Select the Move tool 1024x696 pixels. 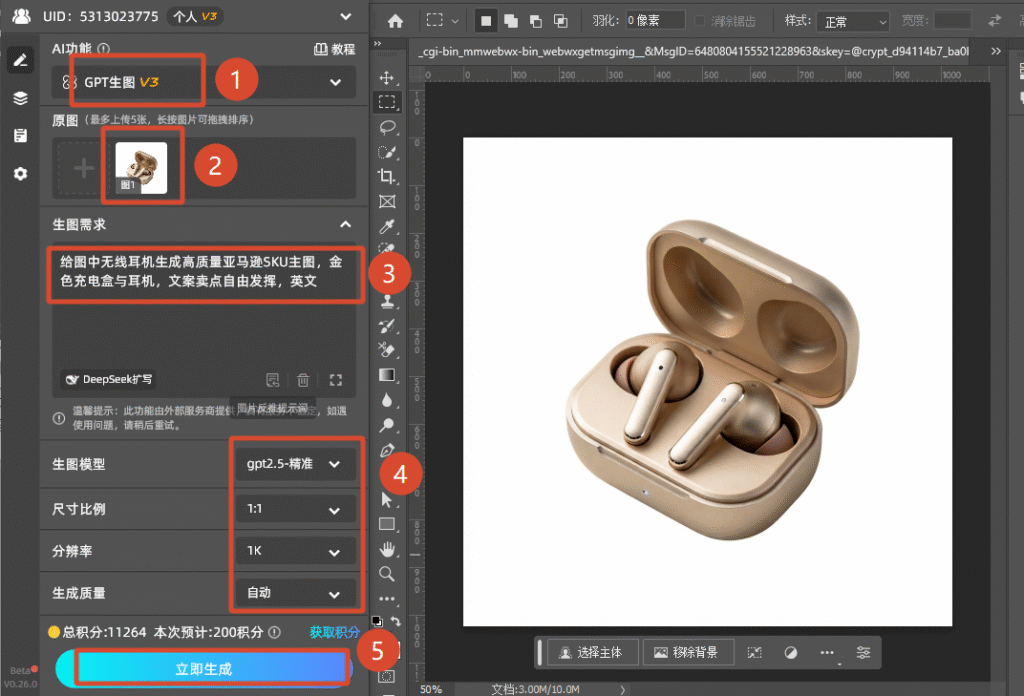point(387,77)
